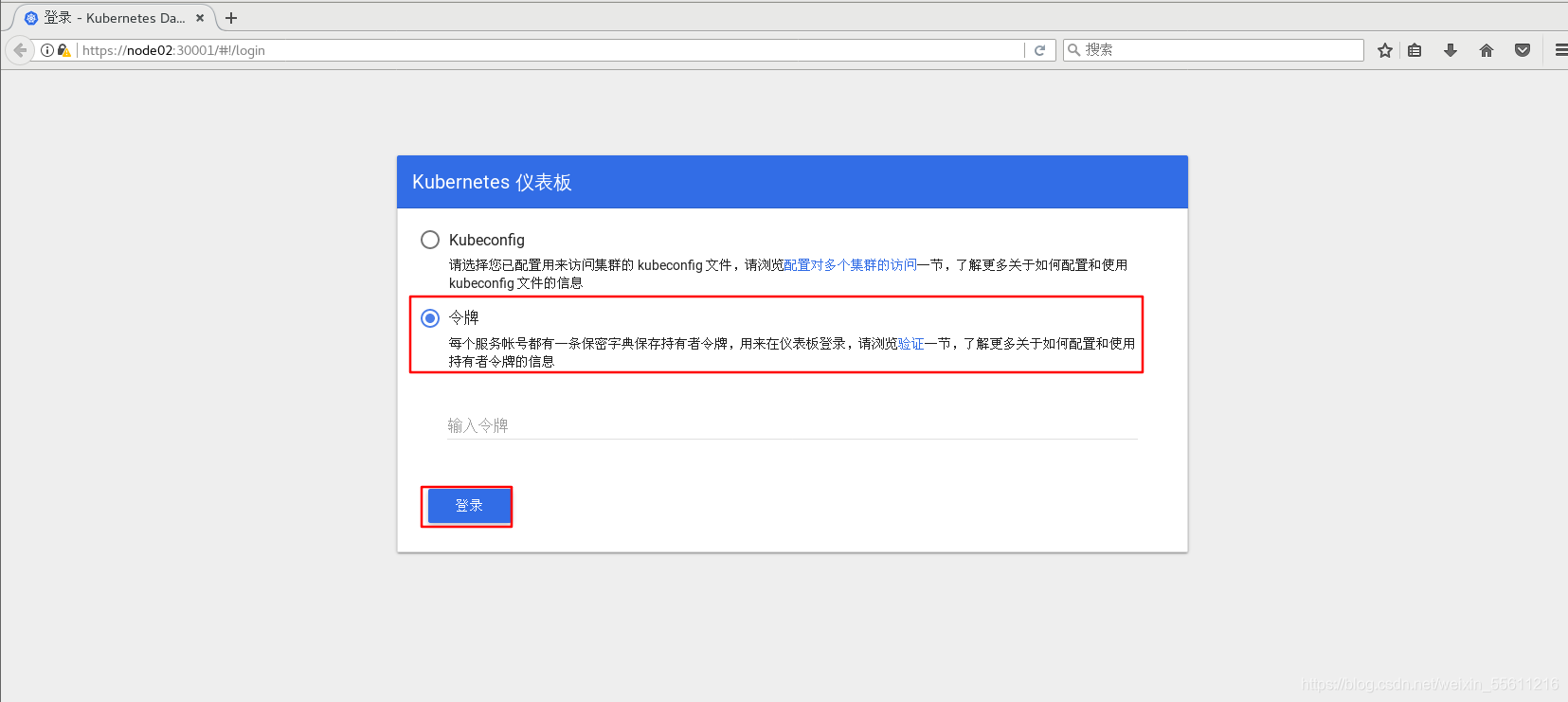Viewport: 1568px width, 702px height.
Task: Select the 令牌 token radio button
Action: click(x=430, y=318)
